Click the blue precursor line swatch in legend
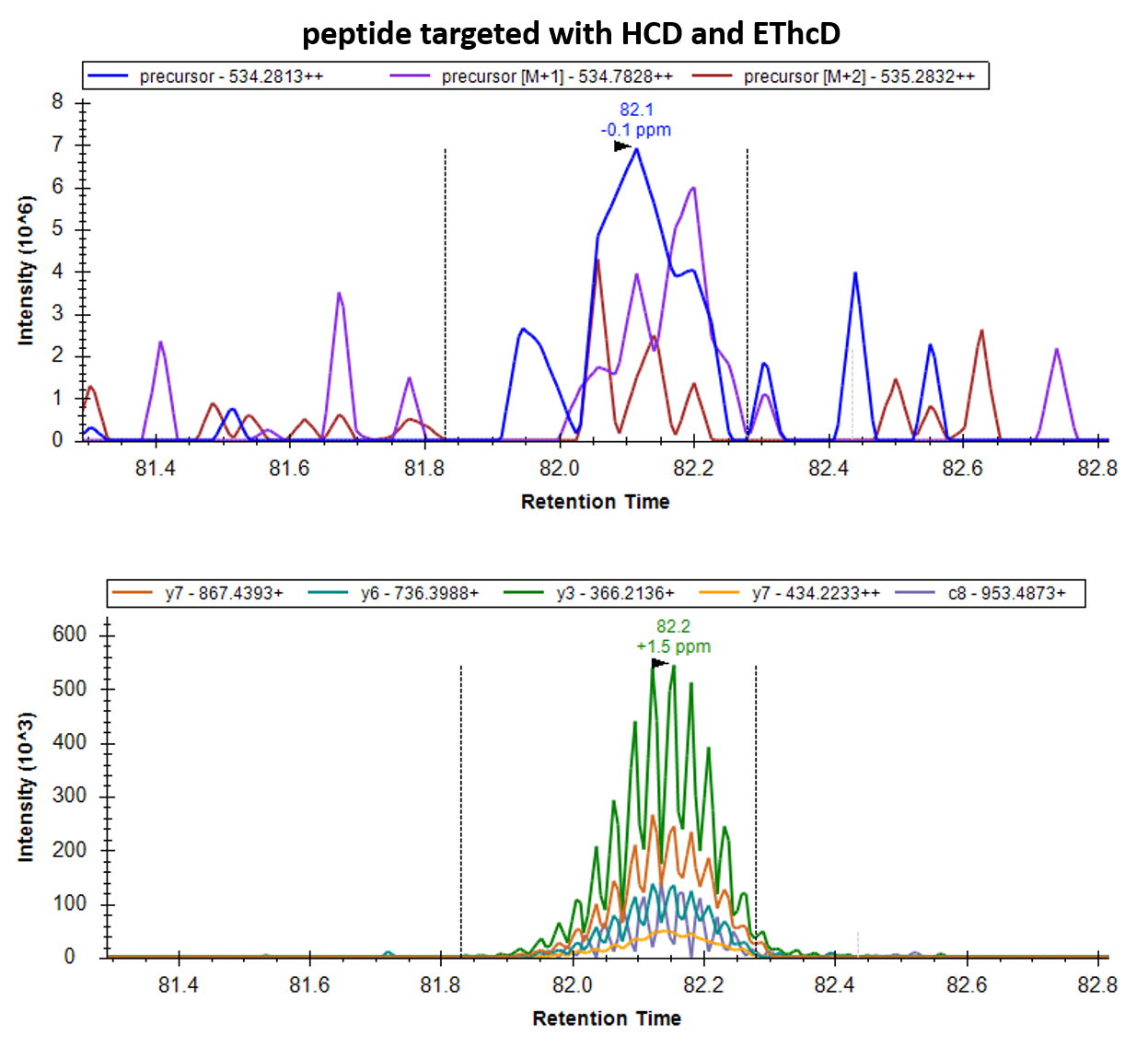The width and height of the screenshot is (1148, 1047). coord(107,76)
